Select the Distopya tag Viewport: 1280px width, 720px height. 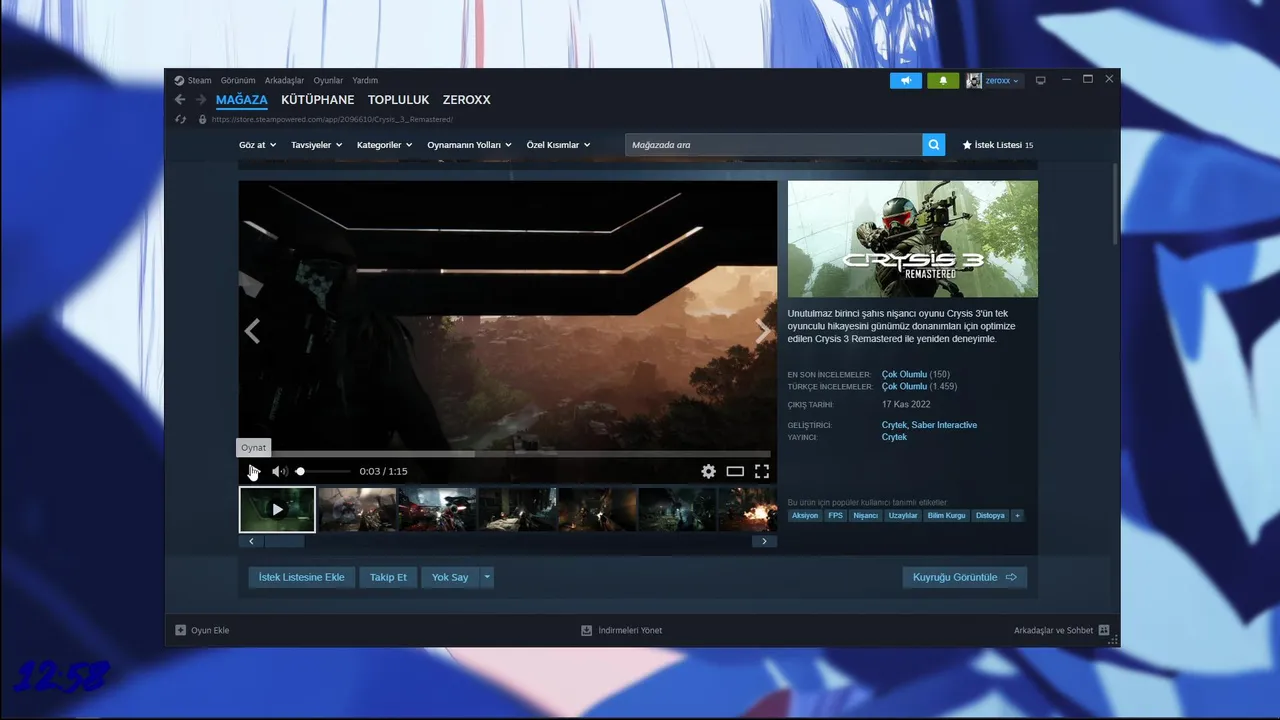(990, 516)
